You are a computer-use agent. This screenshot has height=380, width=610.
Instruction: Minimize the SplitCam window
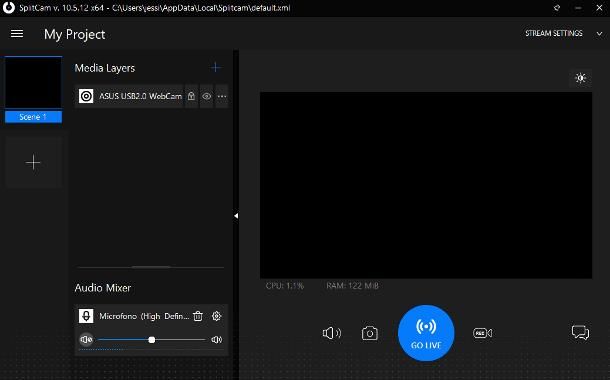pos(578,8)
